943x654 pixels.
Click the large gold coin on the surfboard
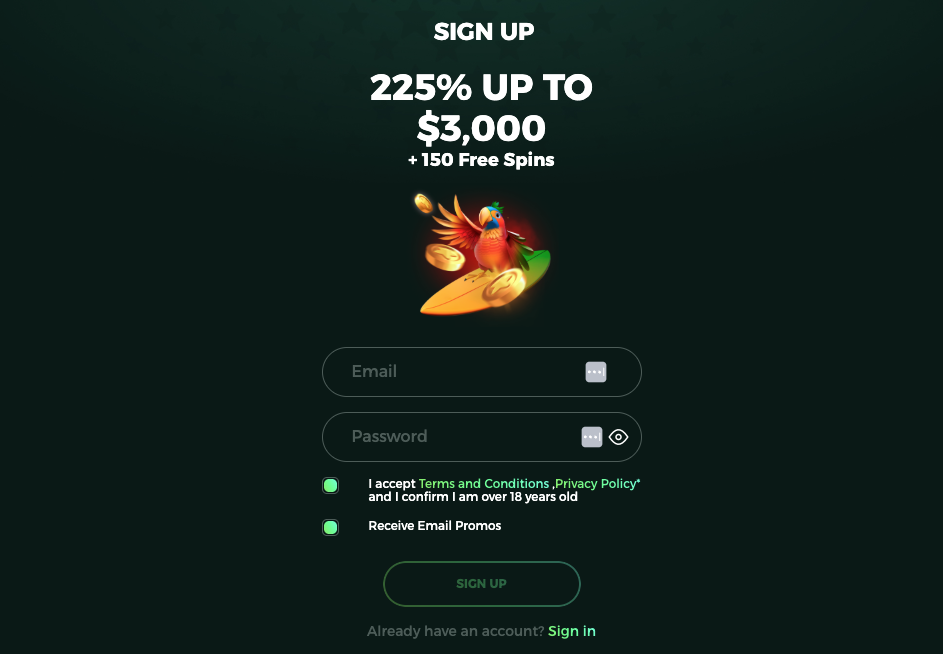503,286
